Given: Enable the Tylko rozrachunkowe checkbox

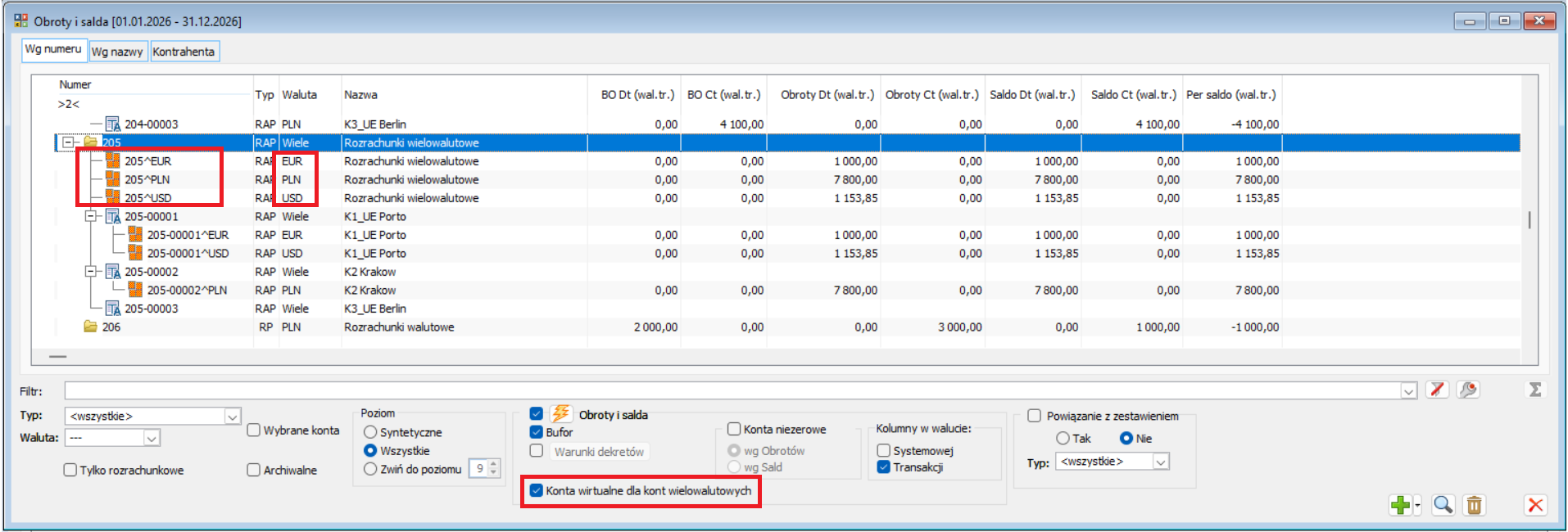Looking at the screenshot, I should tap(71, 471).
